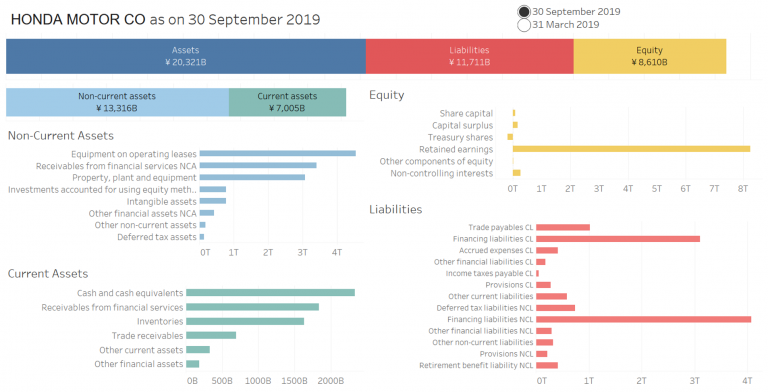The width and height of the screenshot is (768, 392).
Task: Click the Non-controlling interests bar
Action: tap(516, 173)
